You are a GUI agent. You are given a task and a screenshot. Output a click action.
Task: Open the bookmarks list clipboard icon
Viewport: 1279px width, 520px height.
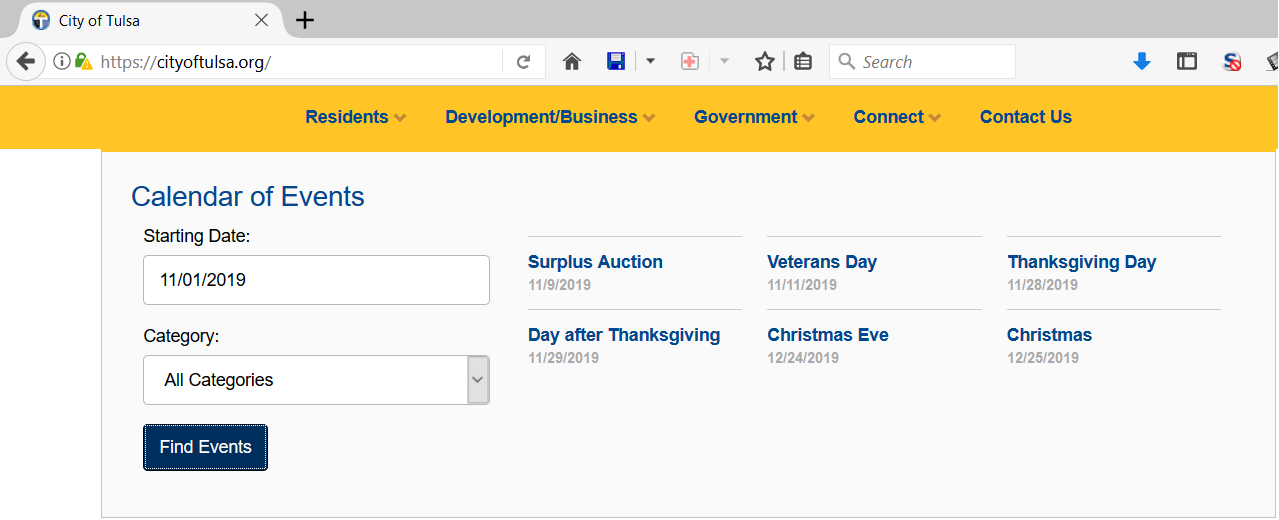click(x=803, y=62)
